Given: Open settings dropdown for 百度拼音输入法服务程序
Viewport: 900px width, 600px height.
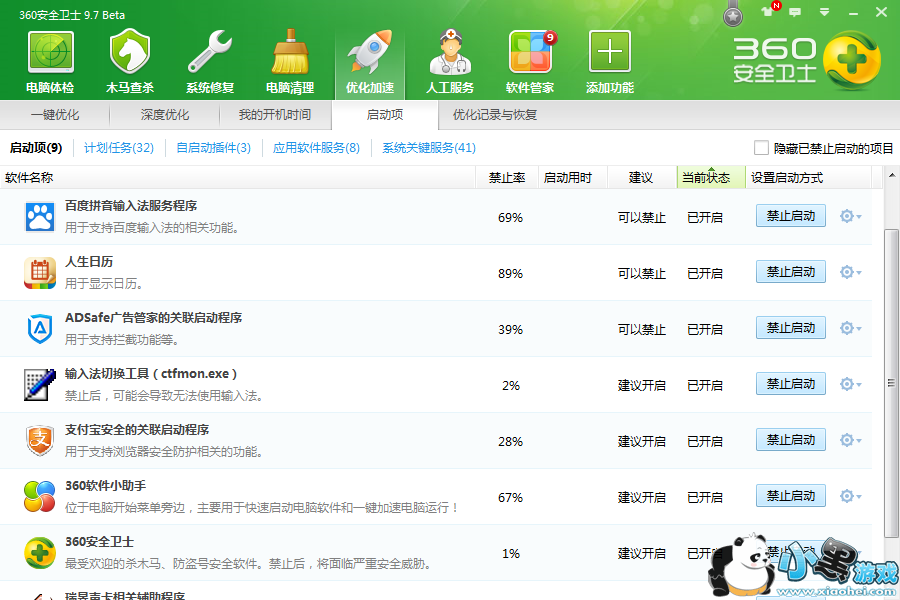Looking at the screenshot, I should 851,217.
